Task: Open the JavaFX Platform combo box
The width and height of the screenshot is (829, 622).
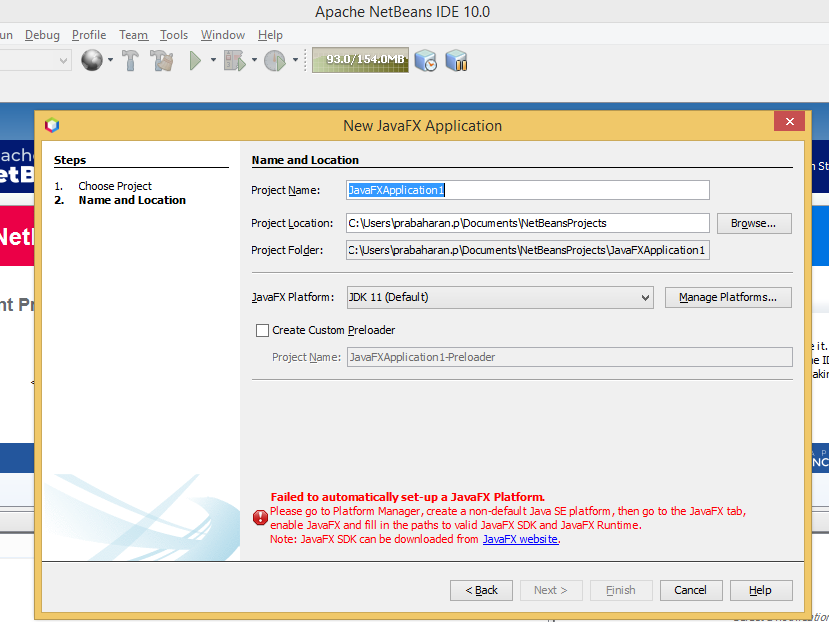Action: (x=500, y=297)
